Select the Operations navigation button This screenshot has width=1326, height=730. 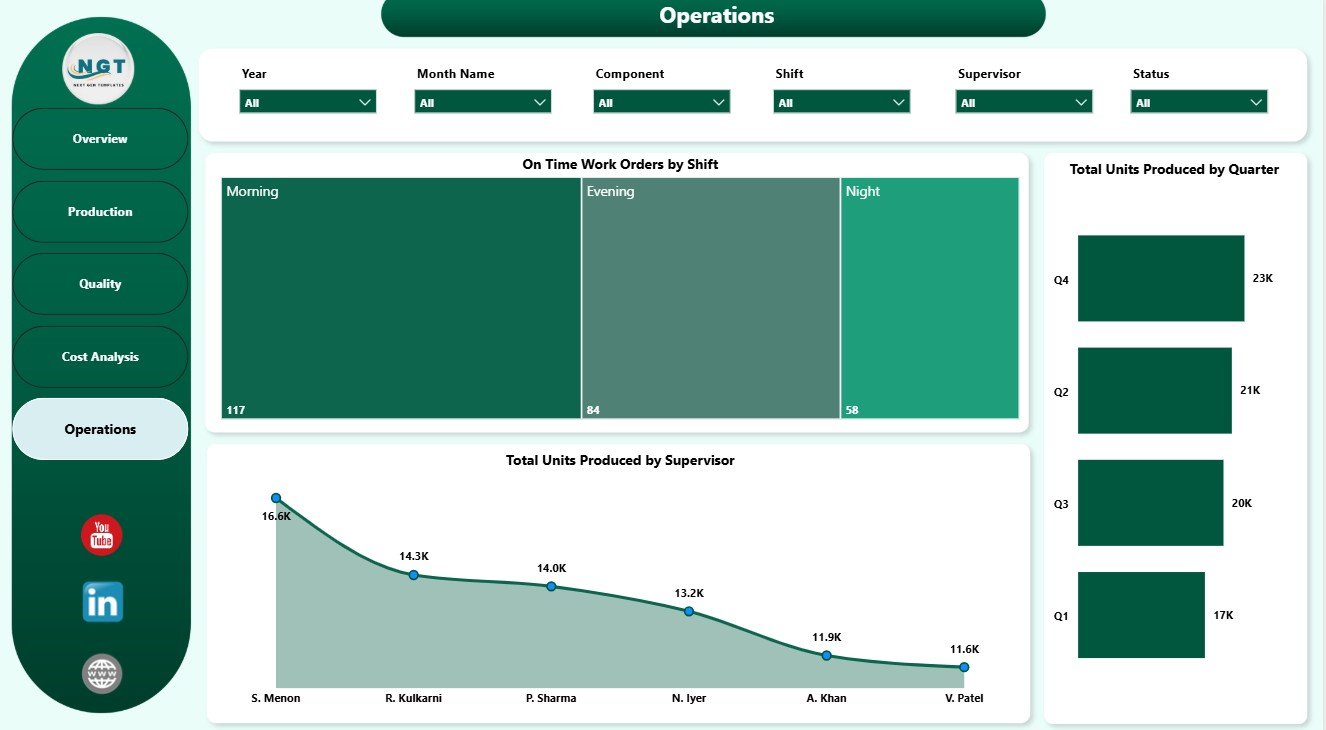(x=100, y=429)
